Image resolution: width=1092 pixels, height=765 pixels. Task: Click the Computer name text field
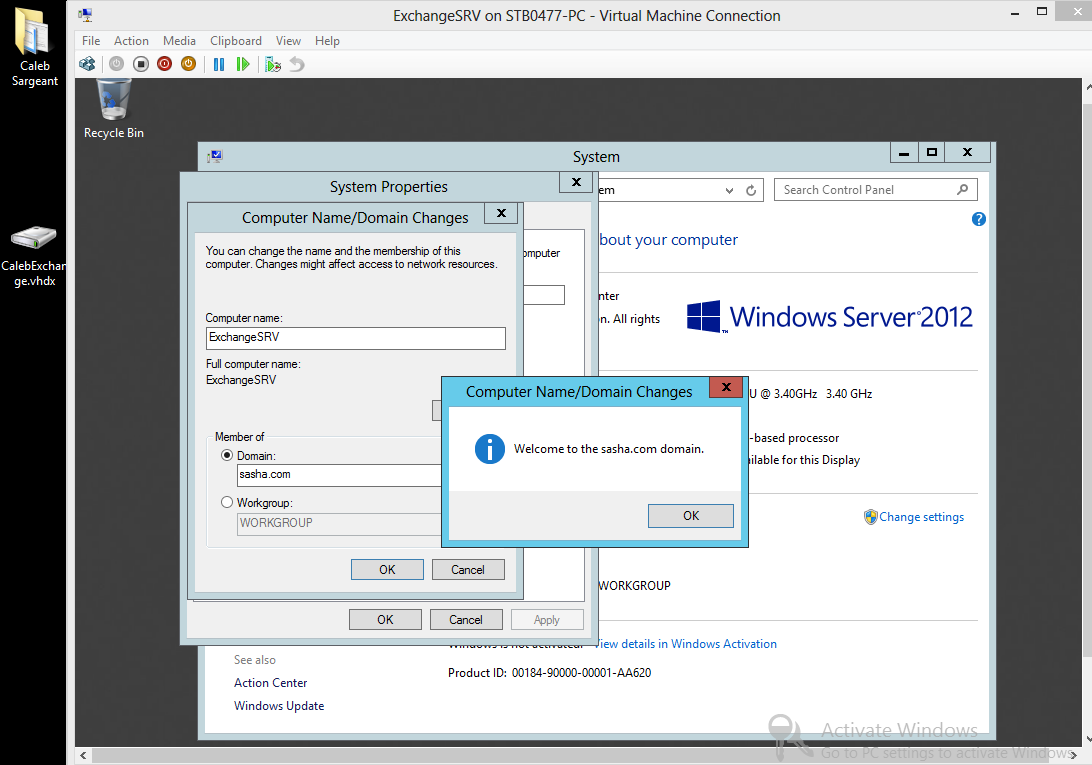pyautogui.click(x=356, y=338)
